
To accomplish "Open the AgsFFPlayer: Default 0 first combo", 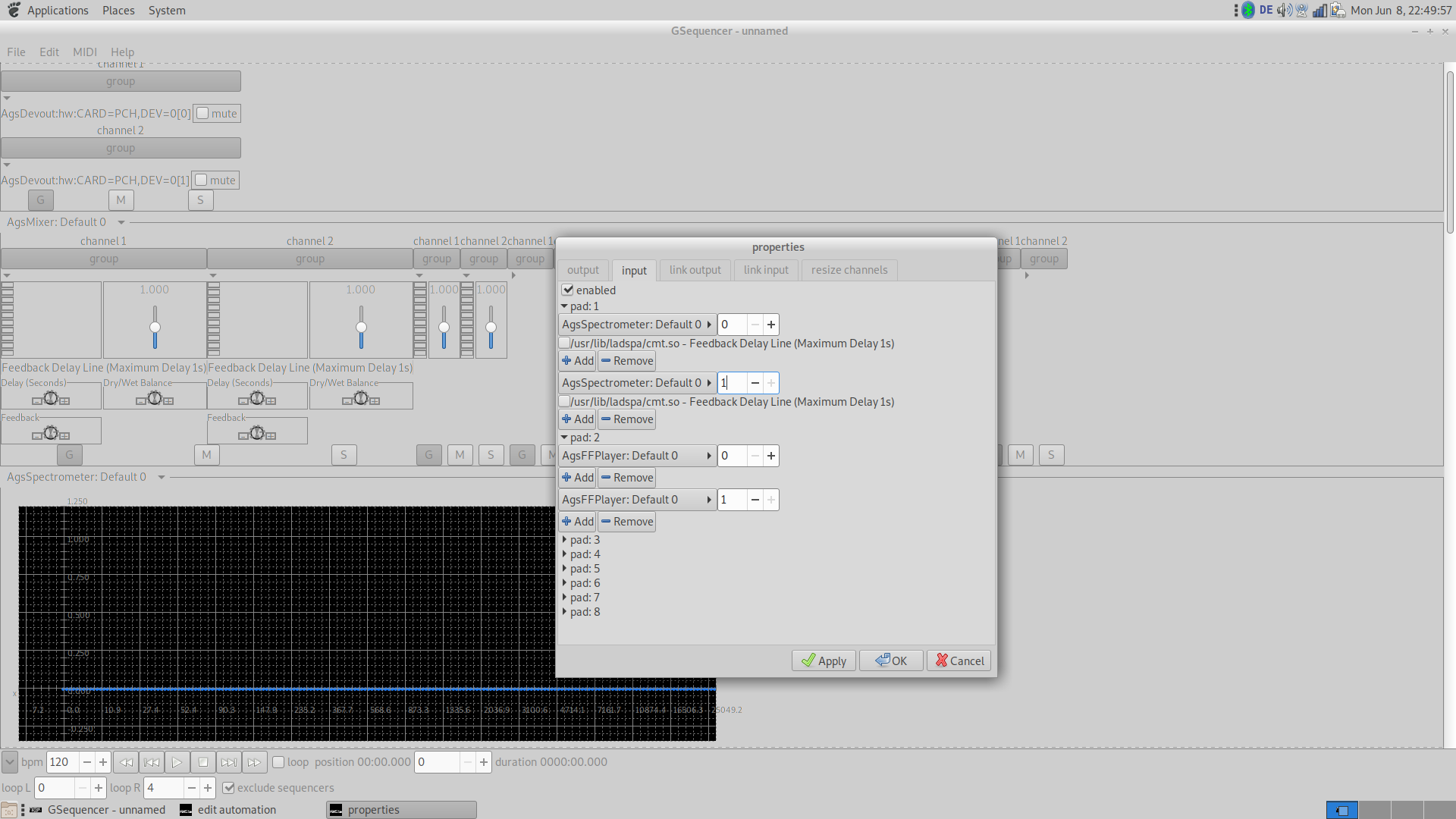I will point(636,456).
